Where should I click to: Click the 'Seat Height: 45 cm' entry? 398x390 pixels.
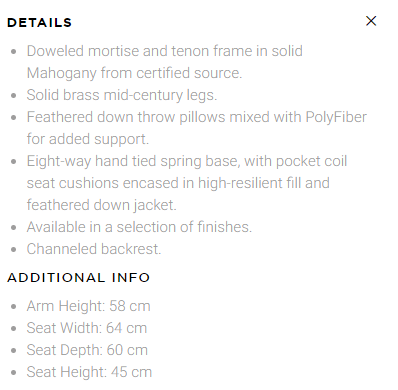89,372
